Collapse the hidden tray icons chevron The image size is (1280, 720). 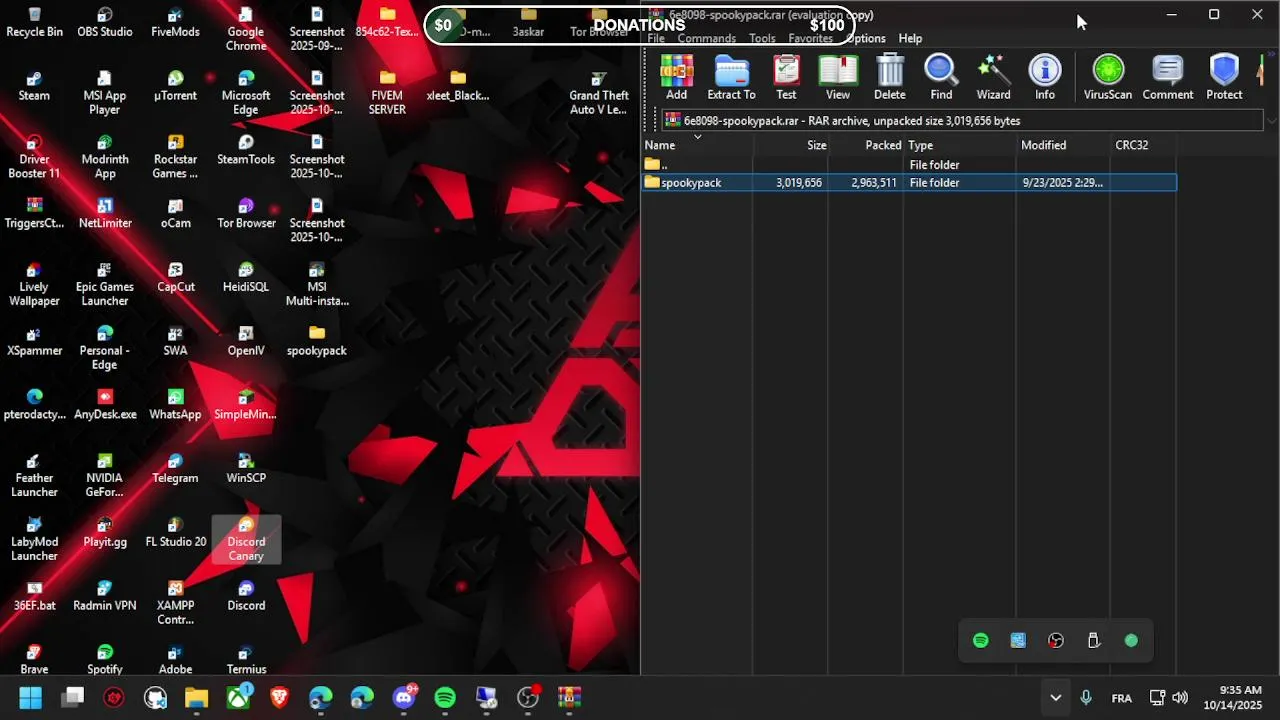(x=1055, y=698)
